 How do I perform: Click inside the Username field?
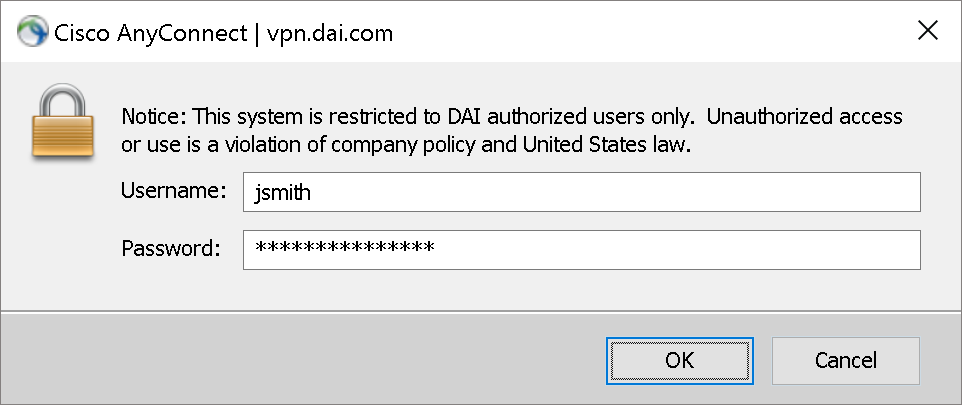(x=582, y=192)
